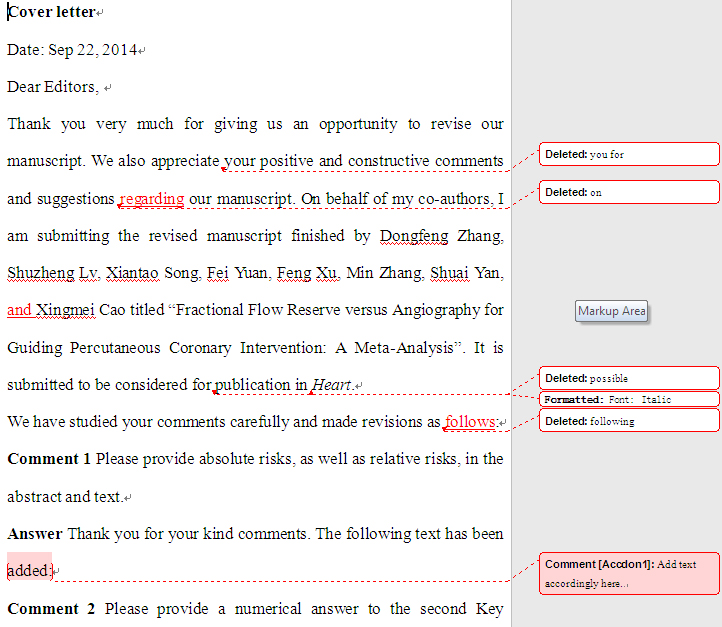Click the "Dear Editors," salutation

click(53, 87)
